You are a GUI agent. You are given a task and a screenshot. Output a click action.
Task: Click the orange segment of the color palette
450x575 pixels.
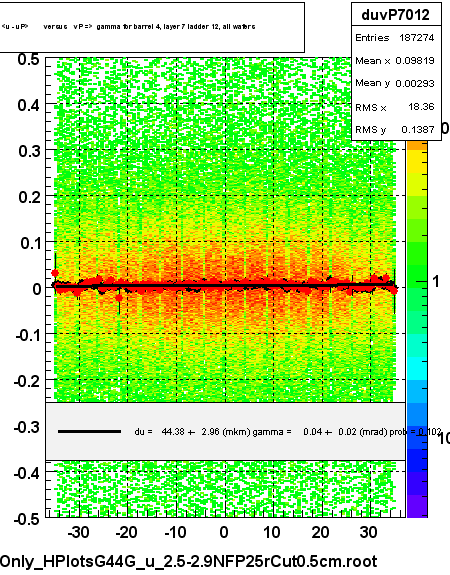(x=417, y=146)
